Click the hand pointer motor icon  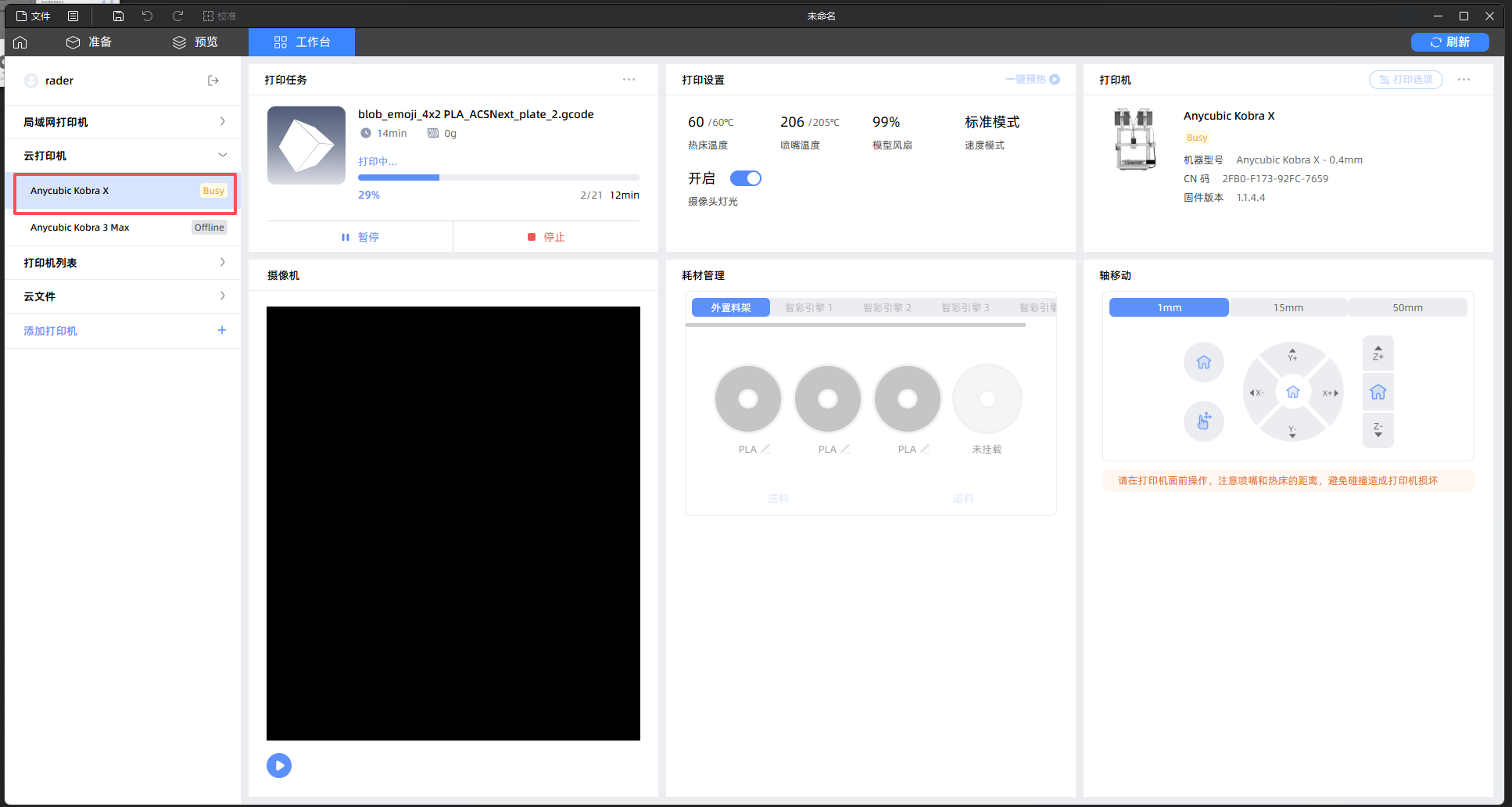[x=1204, y=421]
